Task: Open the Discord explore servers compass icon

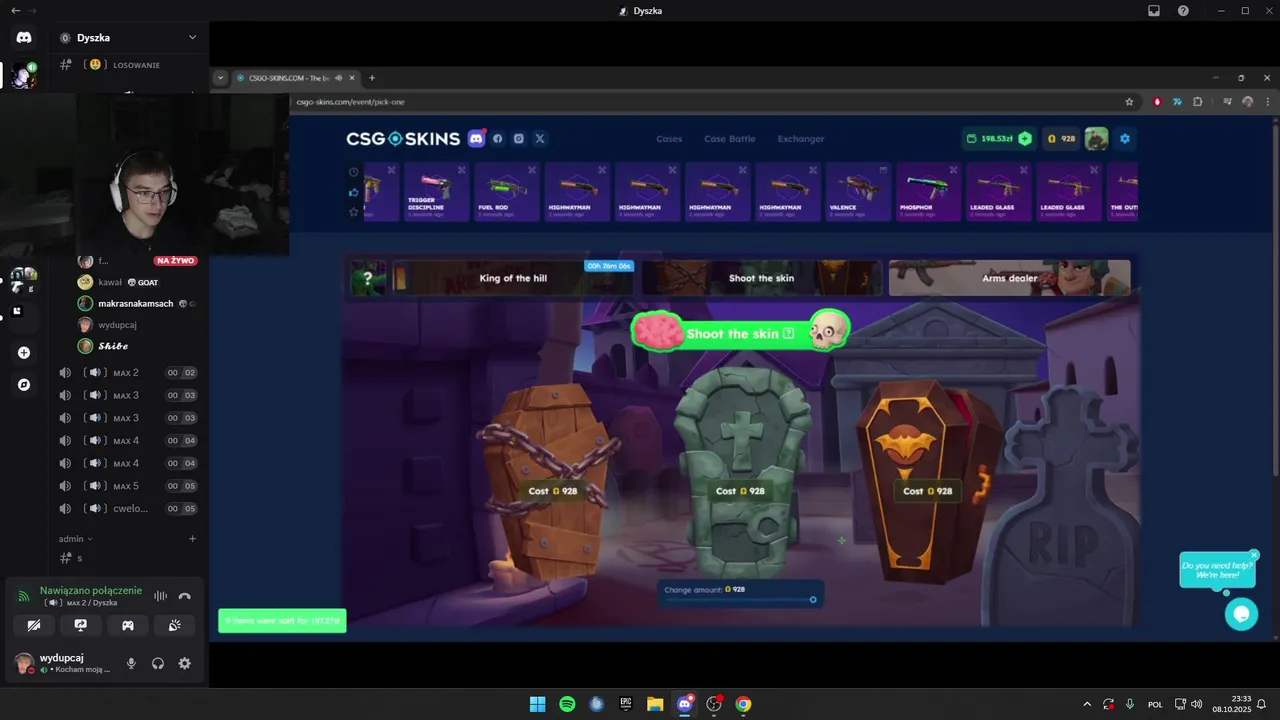Action: pyautogui.click(x=24, y=384)
